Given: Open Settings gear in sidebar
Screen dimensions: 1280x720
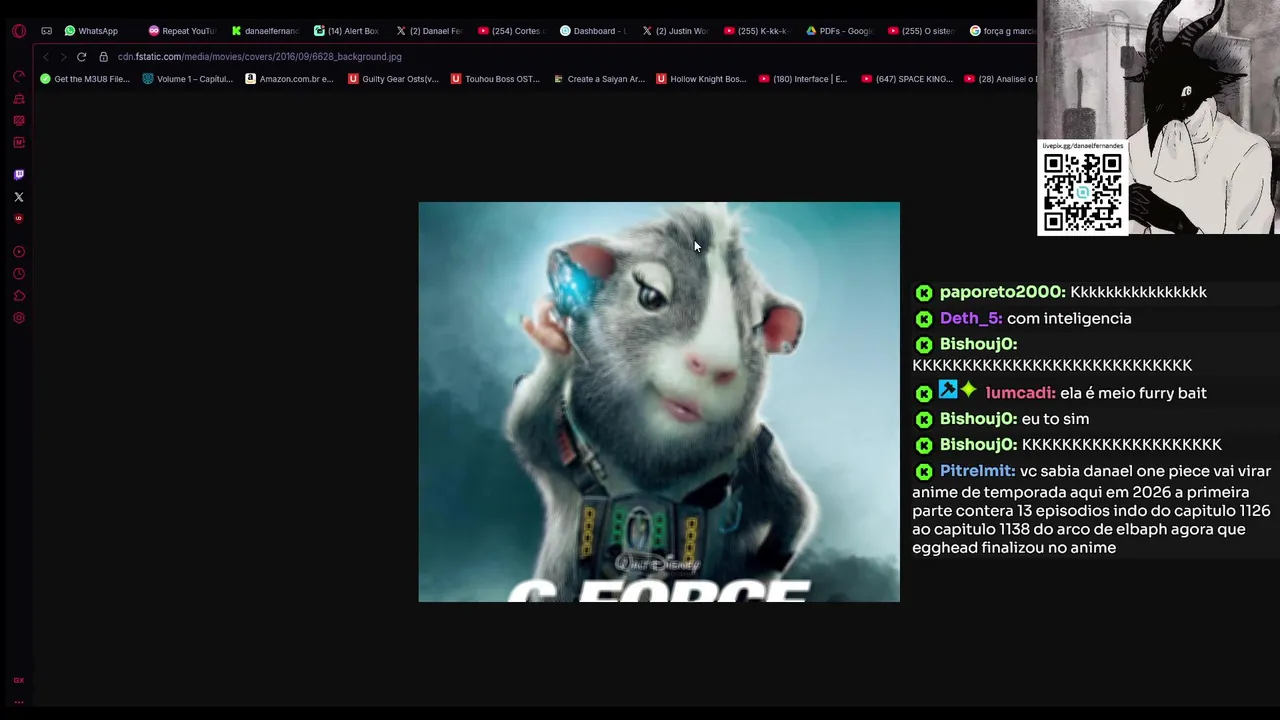Looking at the screenshot, I should pos(18,318).
